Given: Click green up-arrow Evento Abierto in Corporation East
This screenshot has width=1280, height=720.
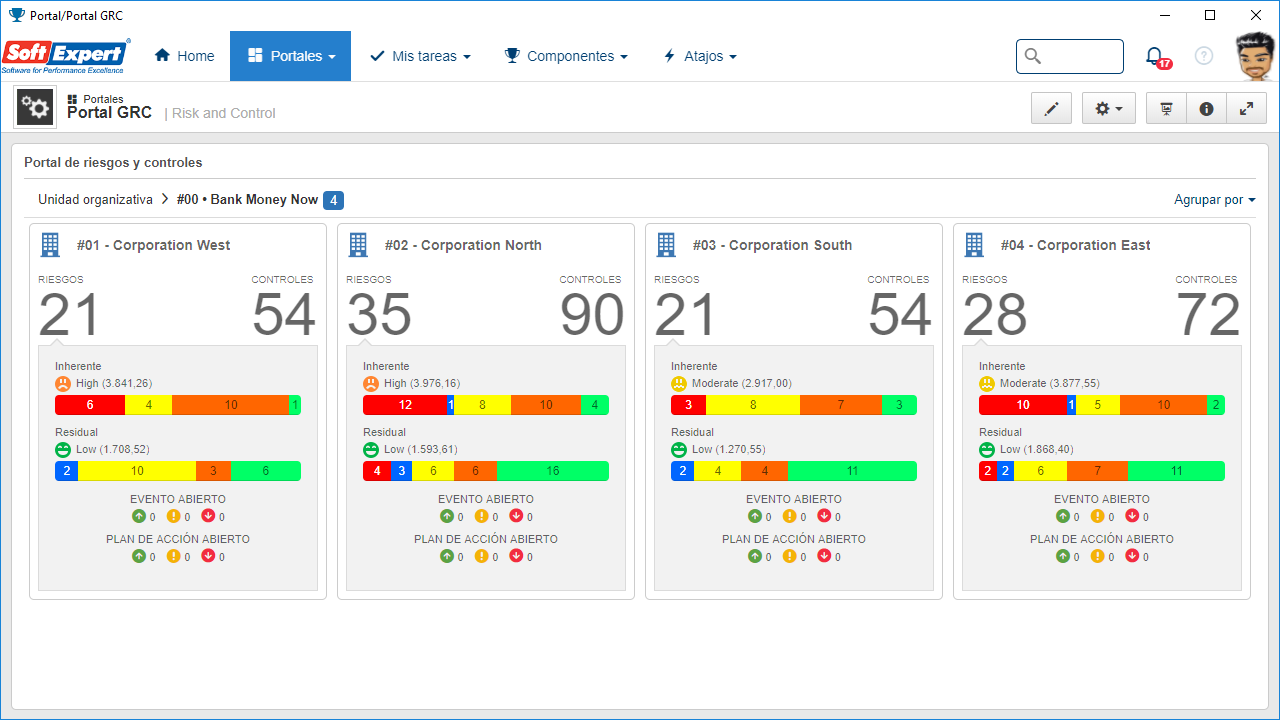Looking at the screenshot, I should click(1063, 516).
